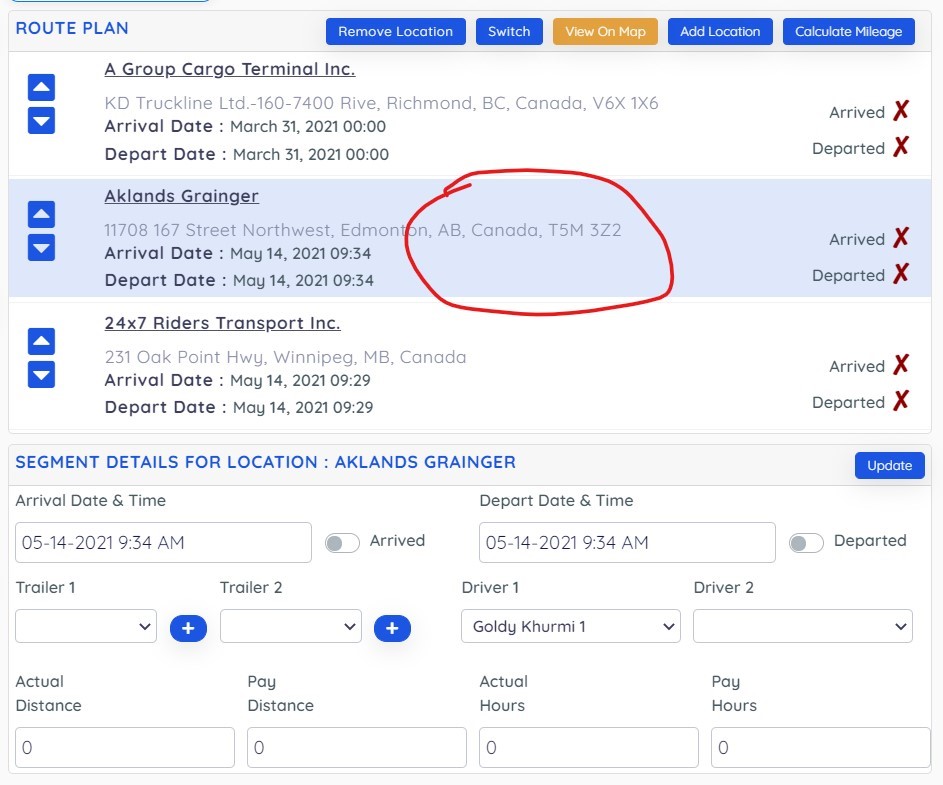
Task: Click the View On Map button
Action: 605,31
